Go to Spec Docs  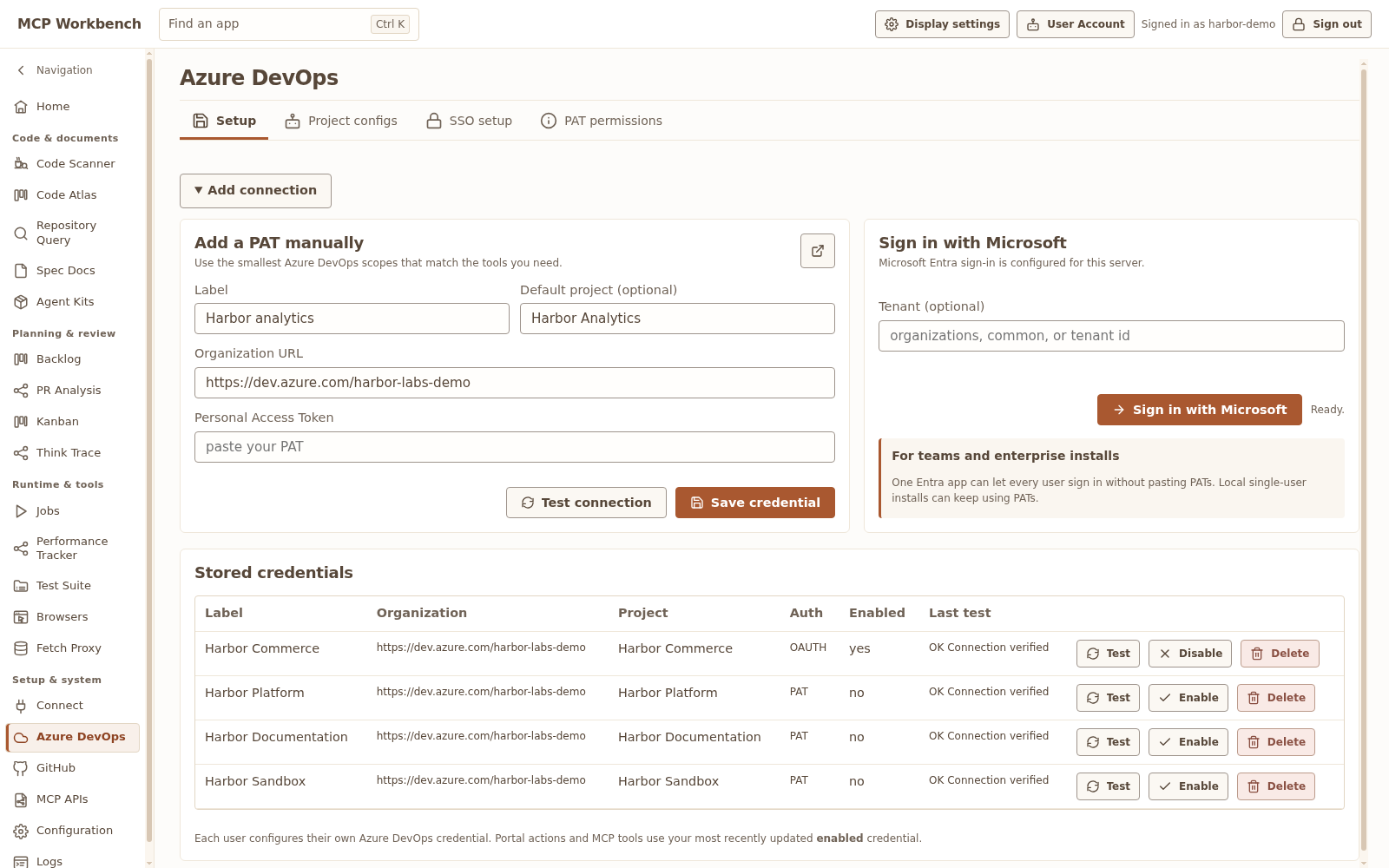click(x=73, y=271)
